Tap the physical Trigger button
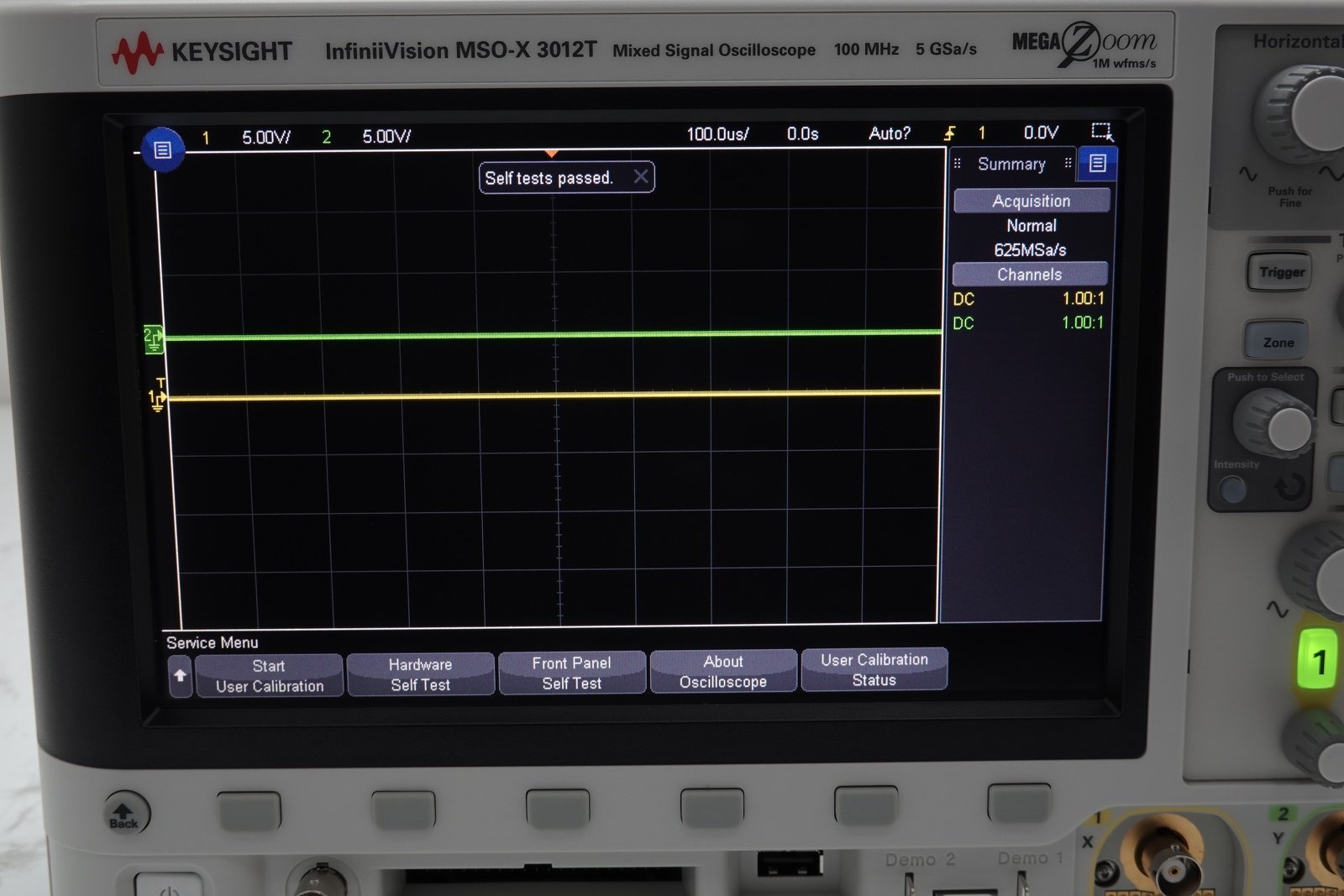Viewport: 1344px width, 896px height. click(1281, 272)
